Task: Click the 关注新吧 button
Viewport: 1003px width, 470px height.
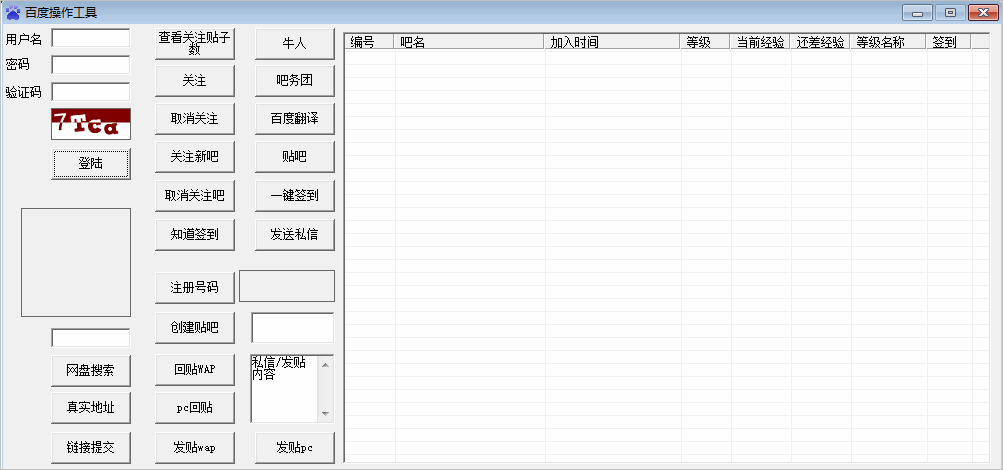Action: click(195, 157)
